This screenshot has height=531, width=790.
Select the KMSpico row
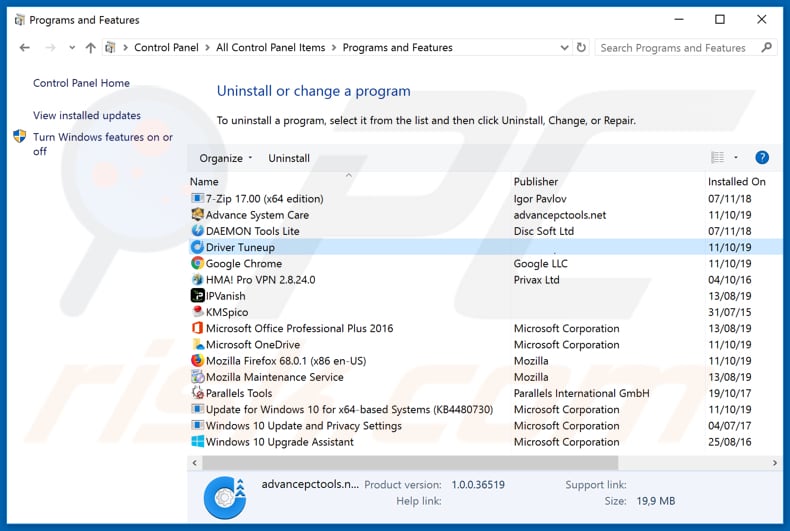(x=485, y=312)
